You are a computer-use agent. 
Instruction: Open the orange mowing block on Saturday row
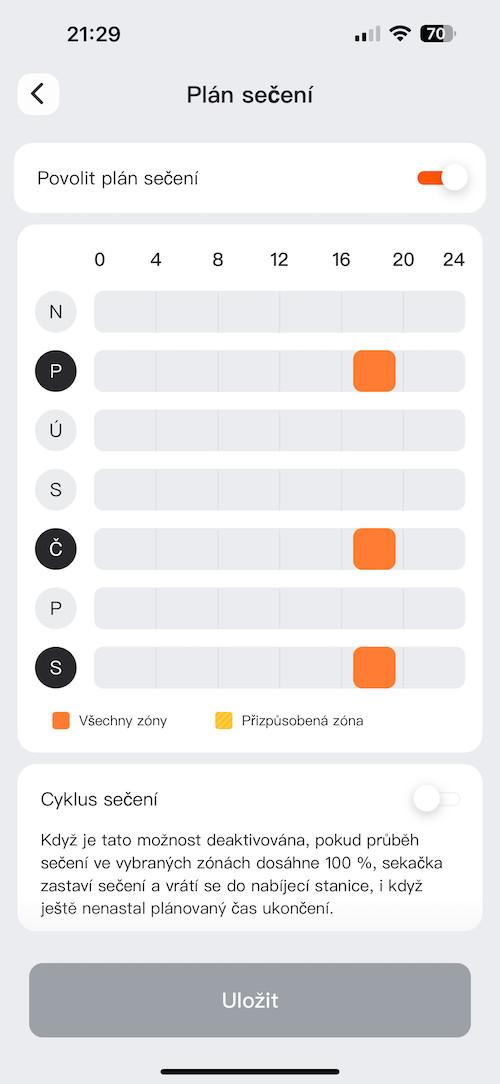374,668
